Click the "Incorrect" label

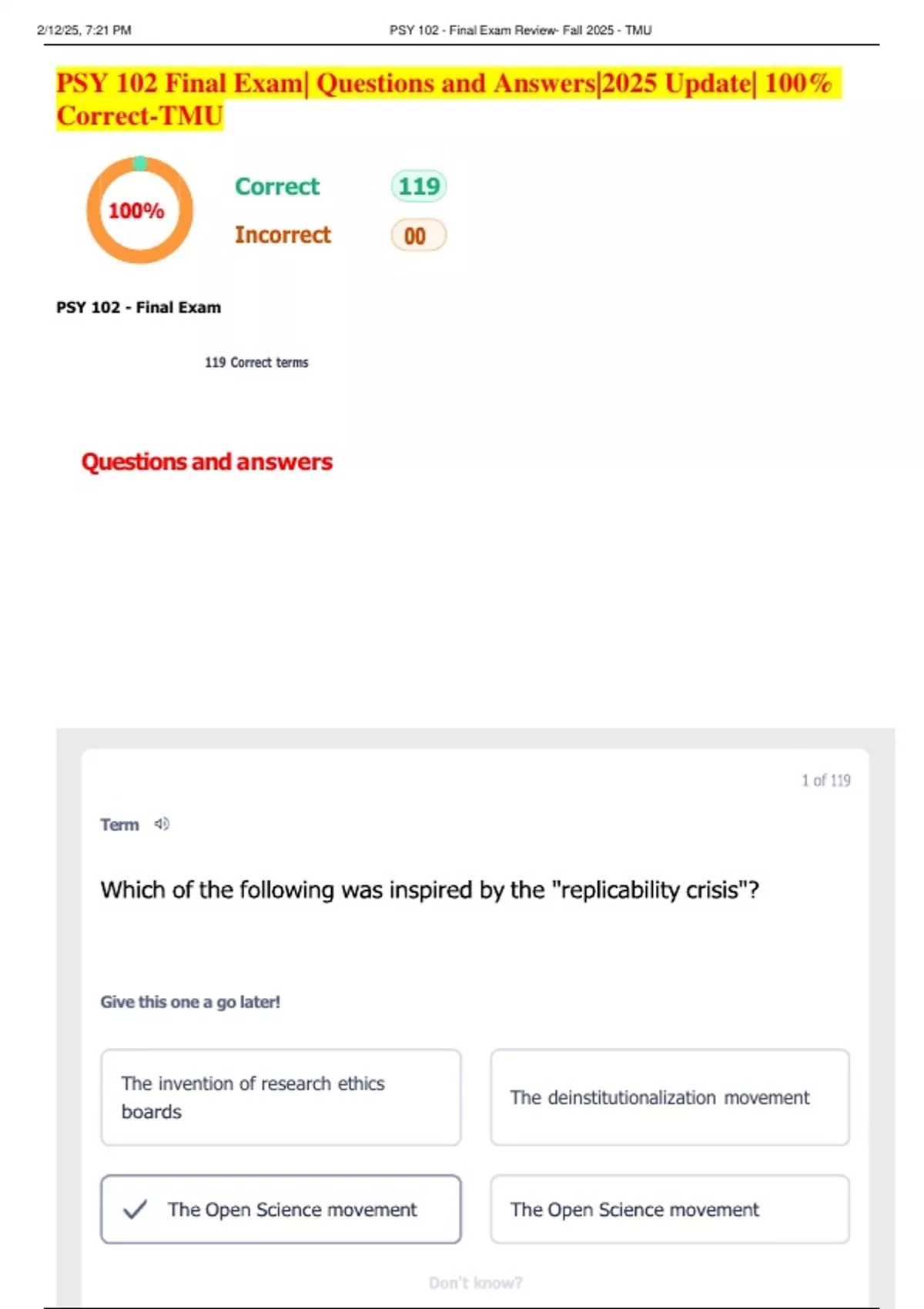(x=283, y=235)
